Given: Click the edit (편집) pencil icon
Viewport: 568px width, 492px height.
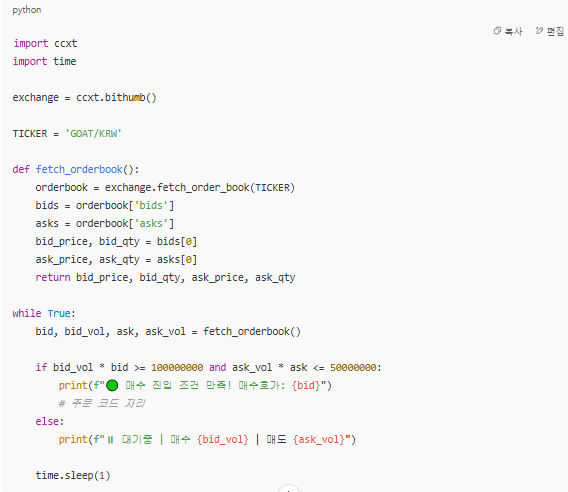Looking at the screenshot, I should (x=539, y=31).
